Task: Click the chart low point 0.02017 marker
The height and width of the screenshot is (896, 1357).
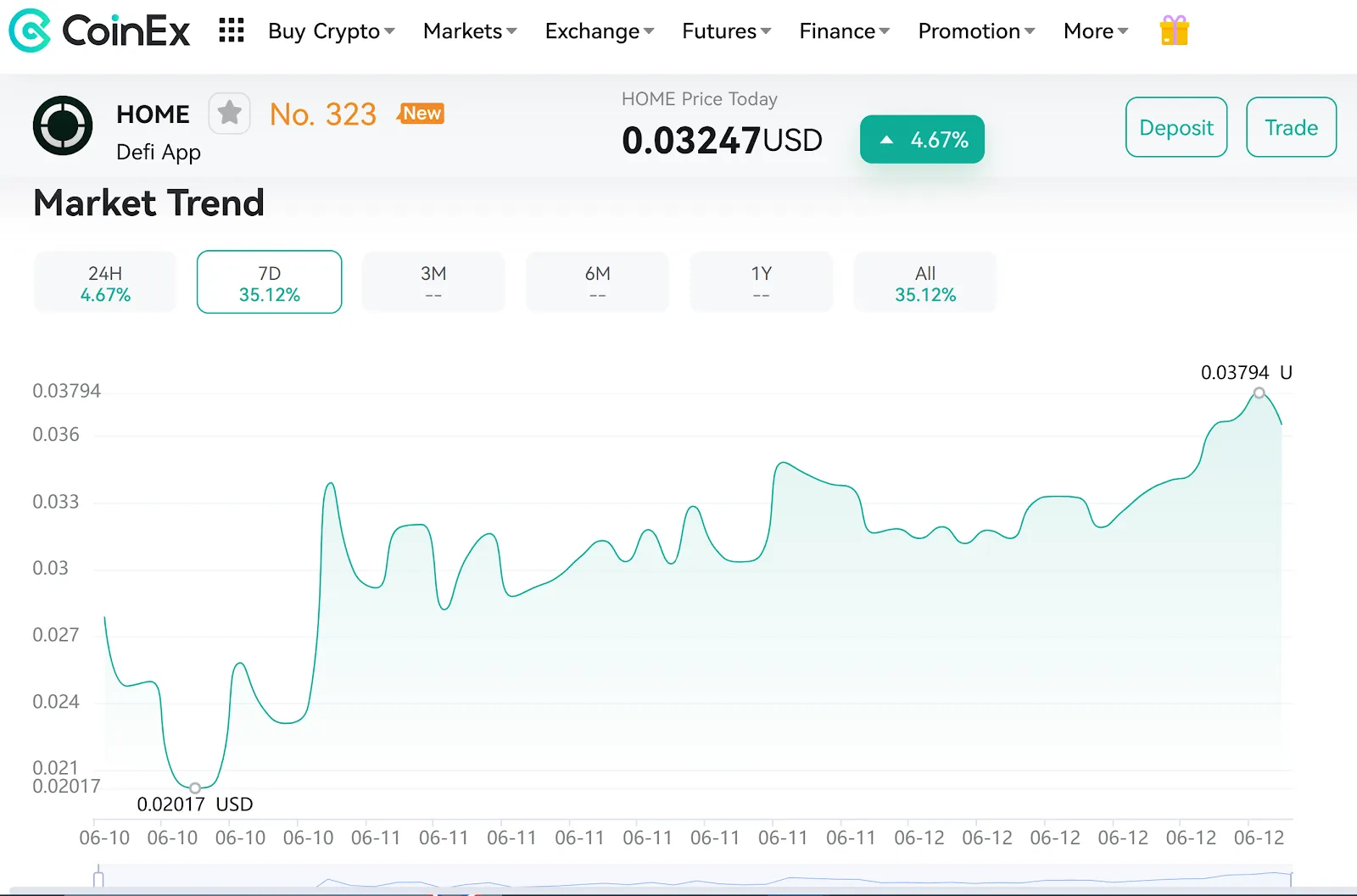Action: click(195, 788)
